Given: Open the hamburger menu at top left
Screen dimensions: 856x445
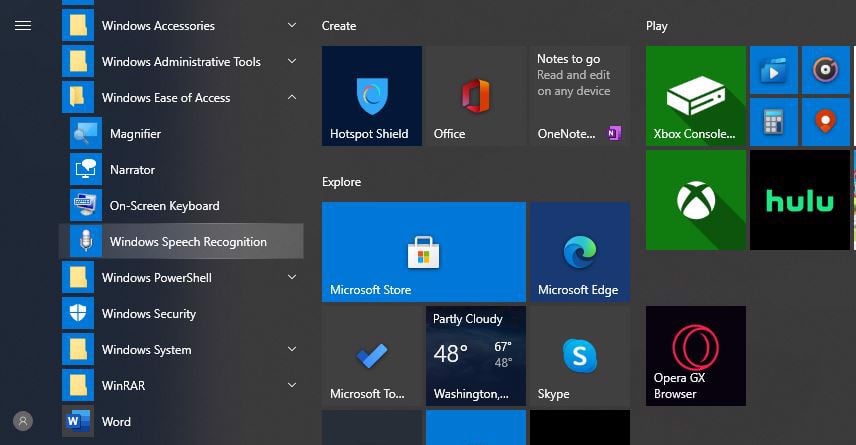Looking at the screenshot, I should pos(23,26).
